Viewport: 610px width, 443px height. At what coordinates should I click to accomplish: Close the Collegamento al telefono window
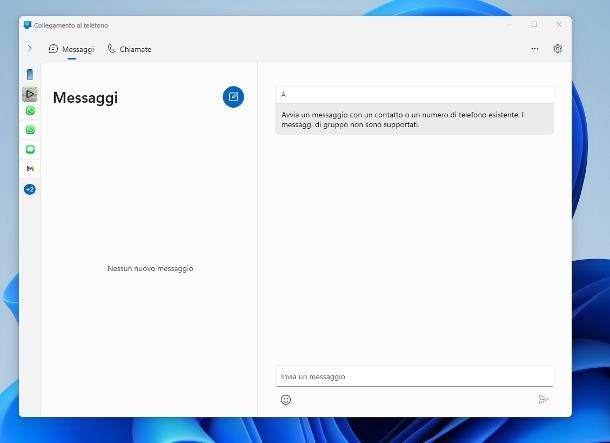point(559,25)
